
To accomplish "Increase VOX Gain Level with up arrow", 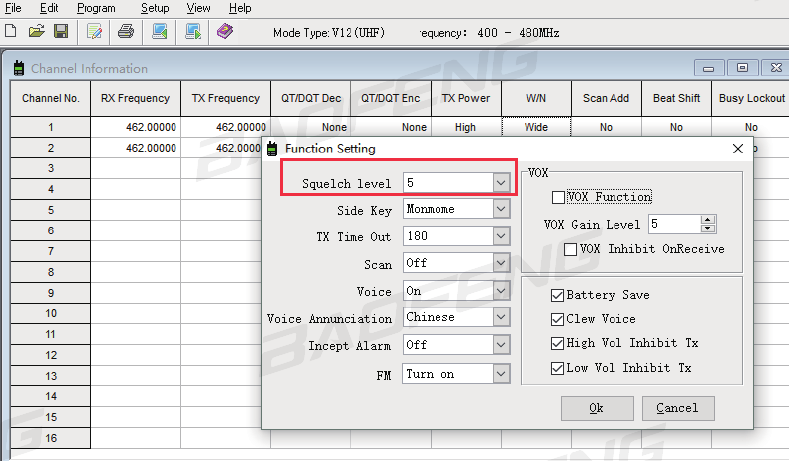I will coord(708,220).
